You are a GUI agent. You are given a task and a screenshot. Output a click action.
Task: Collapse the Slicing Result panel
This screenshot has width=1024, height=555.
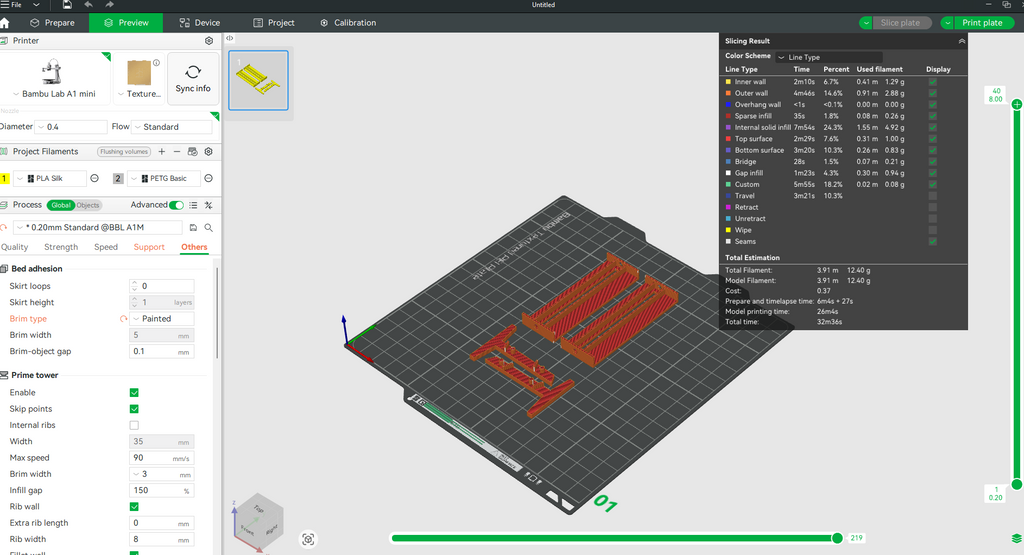961,41
